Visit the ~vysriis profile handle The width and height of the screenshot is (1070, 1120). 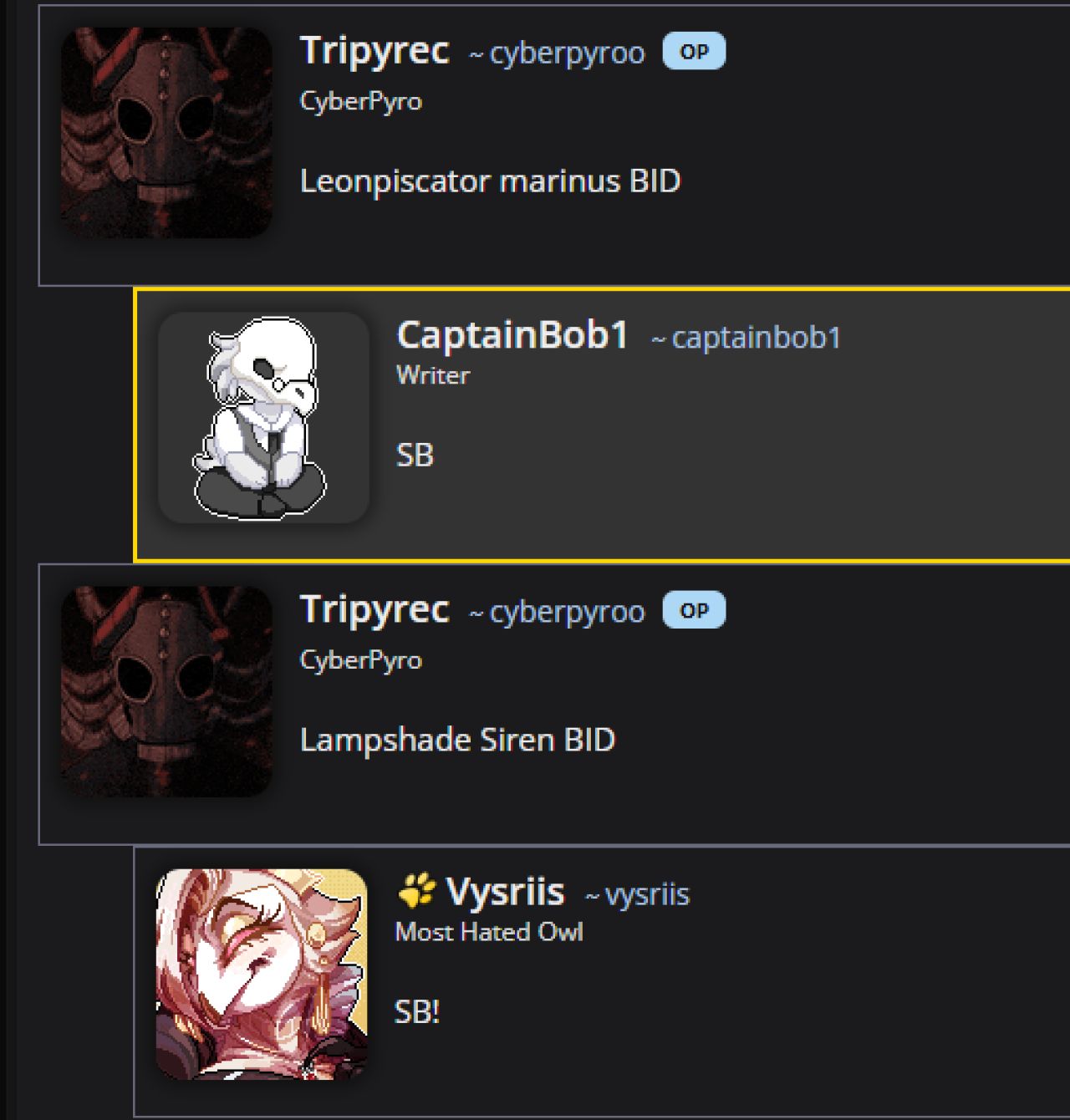click(637, 895)
